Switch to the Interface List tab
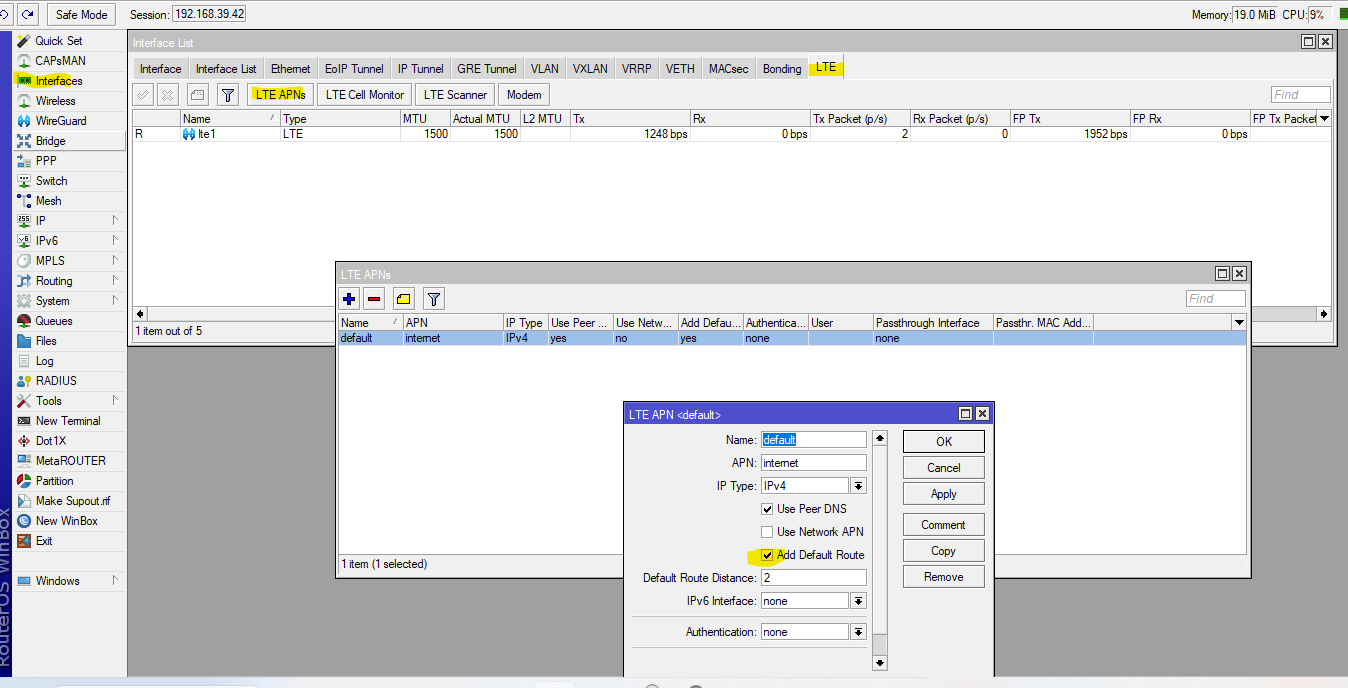The image size is (1348, 688). click(226, 69)
